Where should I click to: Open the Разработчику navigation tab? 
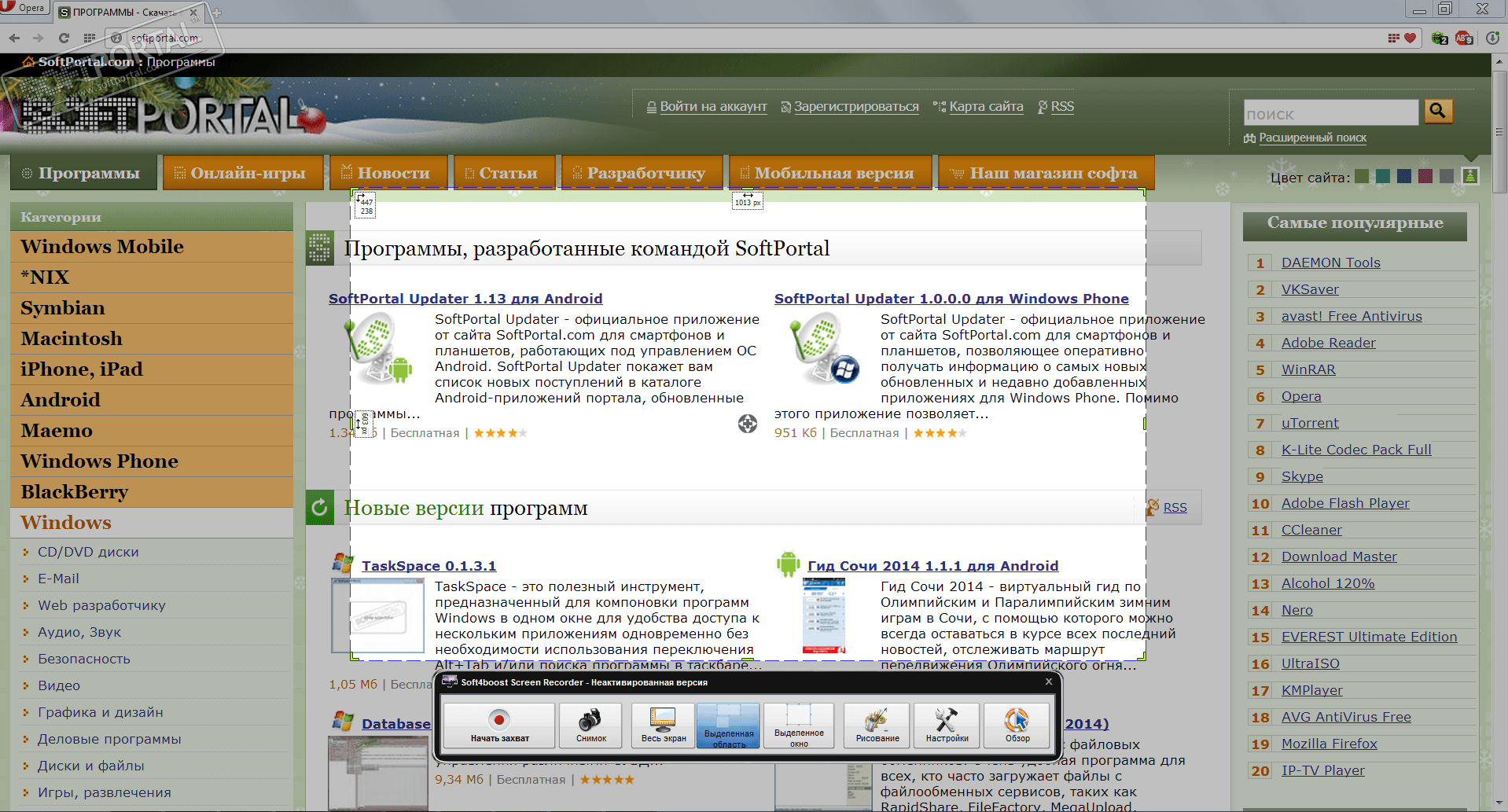pyautogui.click(x=642, y=173)
